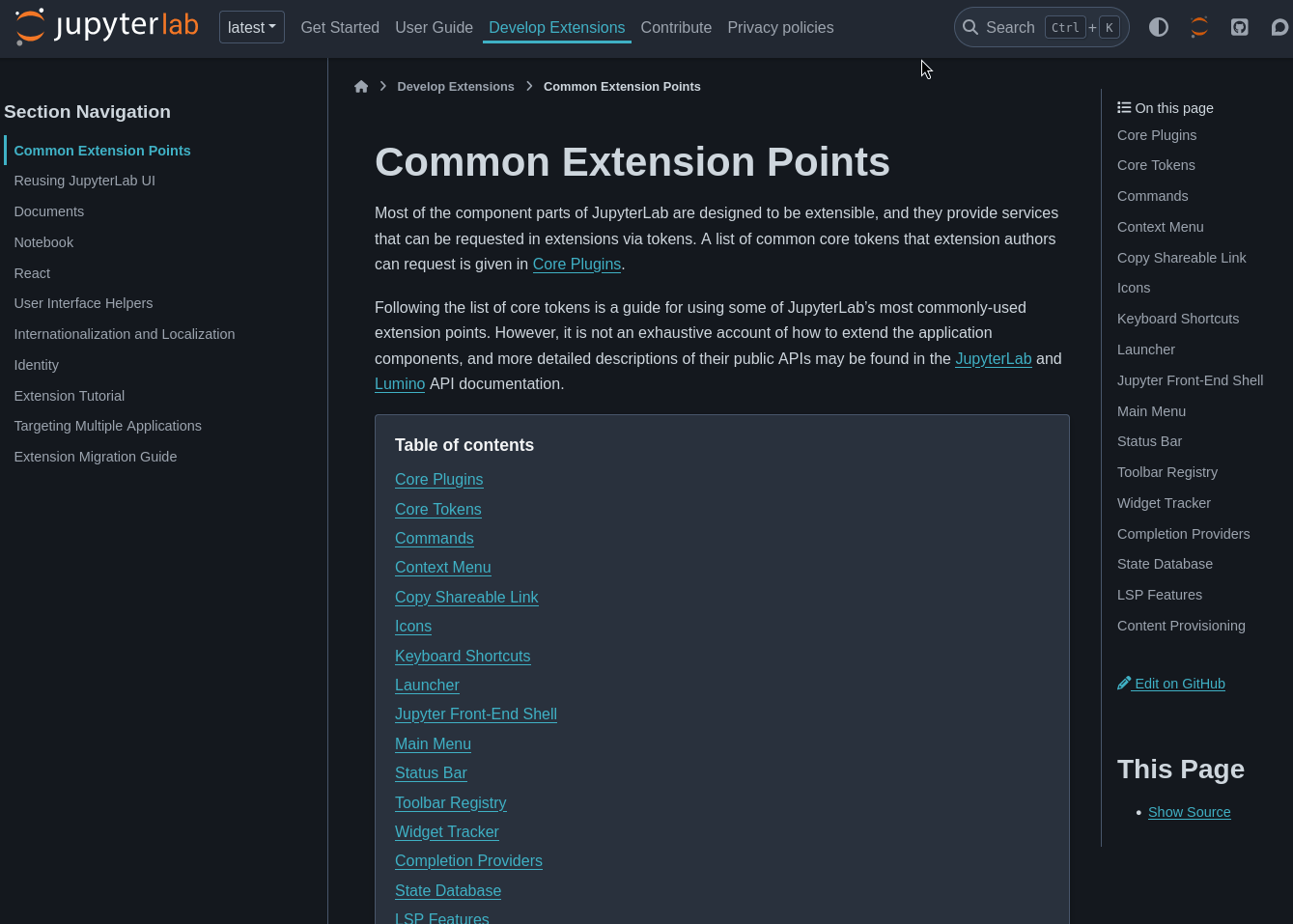Click Main Menu in table of contents

[x=433, y=743]
